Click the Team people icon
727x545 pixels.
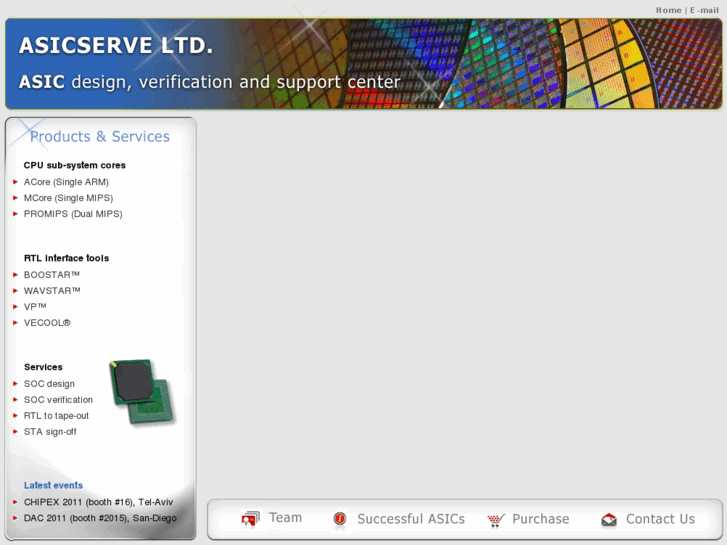[x=250, y=519]
